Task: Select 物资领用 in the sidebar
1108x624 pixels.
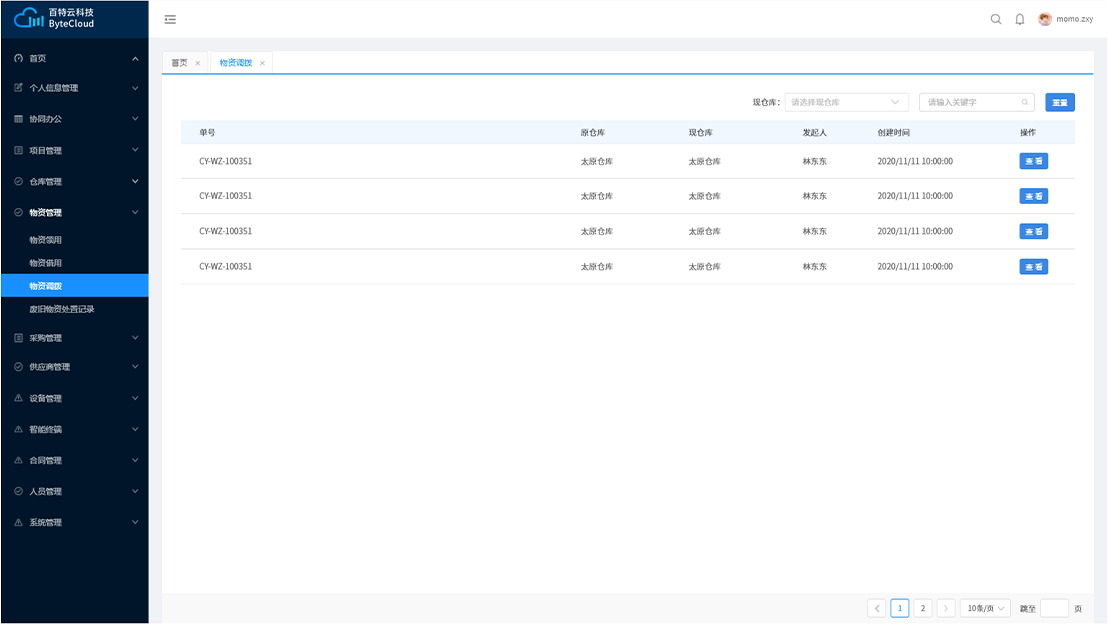Action: (x=46, y=240)
